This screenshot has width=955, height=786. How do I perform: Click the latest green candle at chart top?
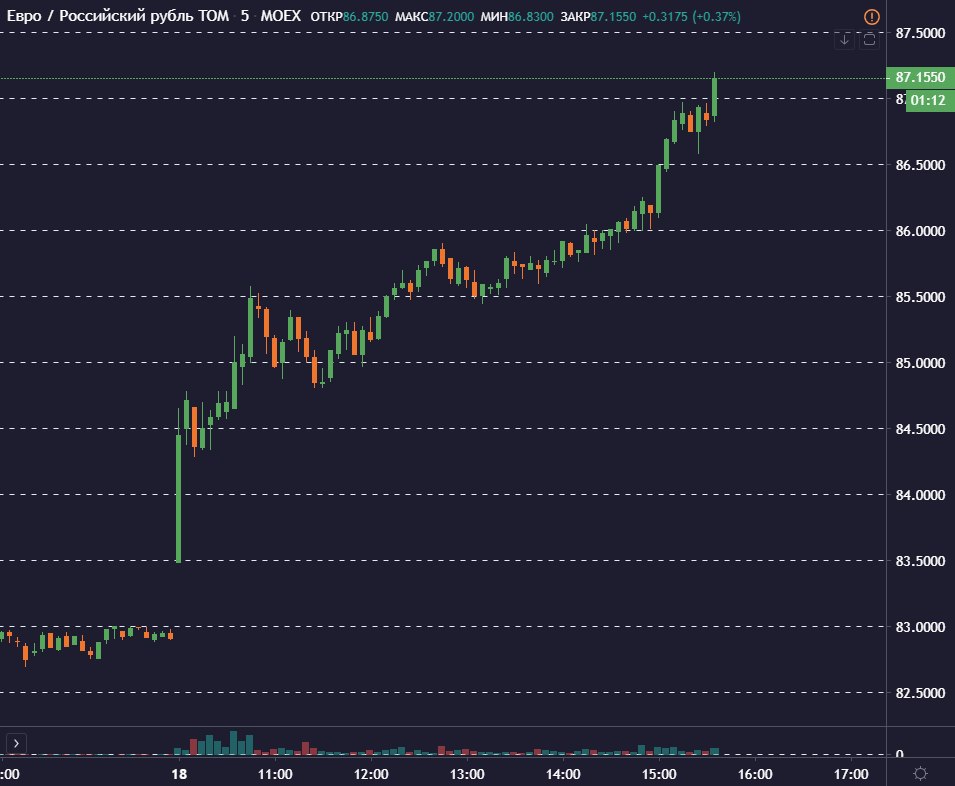(x=714, y=97)
